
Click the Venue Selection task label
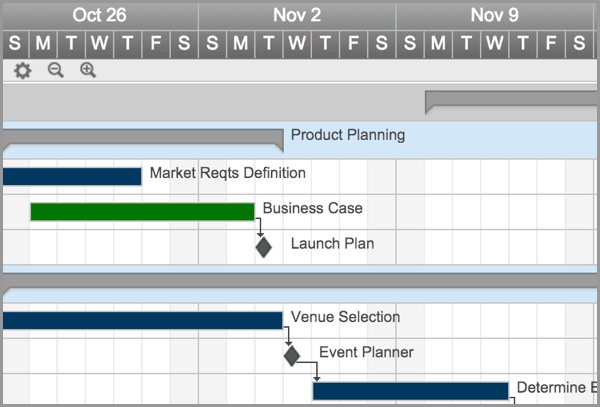point(345,318)
